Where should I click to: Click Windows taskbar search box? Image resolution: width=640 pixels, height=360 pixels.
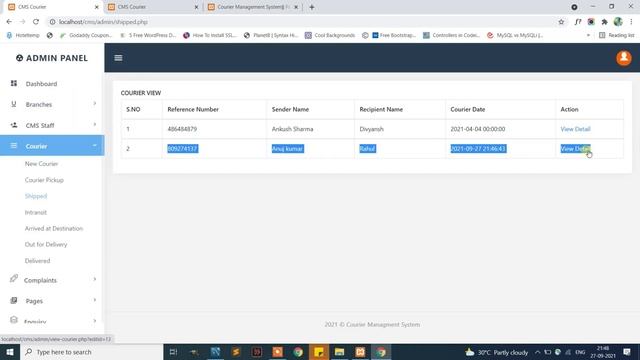tap(91, 352)
